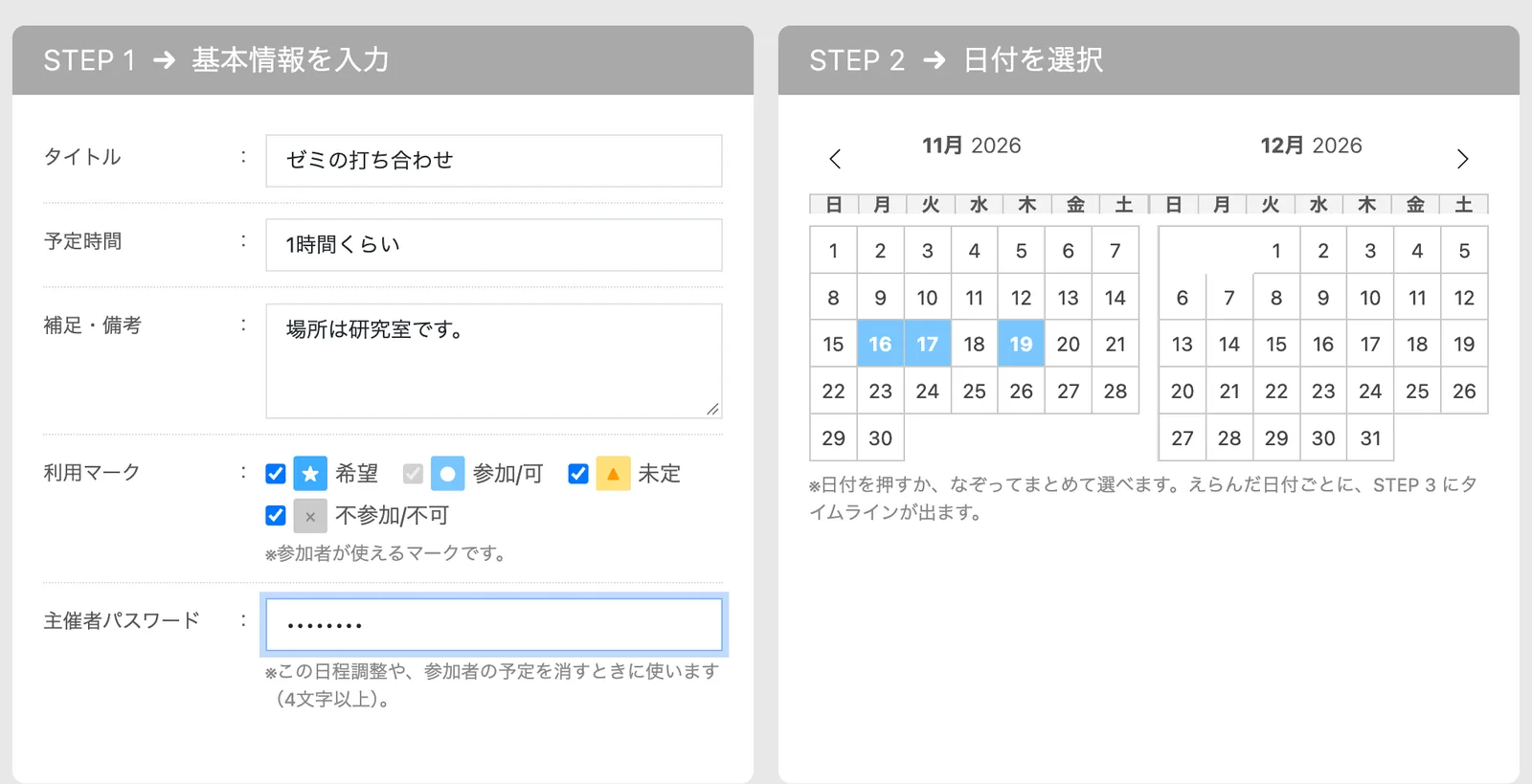Select December 20 on the calendar
Screen dimensions: 1532x784
(x=1183, y=391)
